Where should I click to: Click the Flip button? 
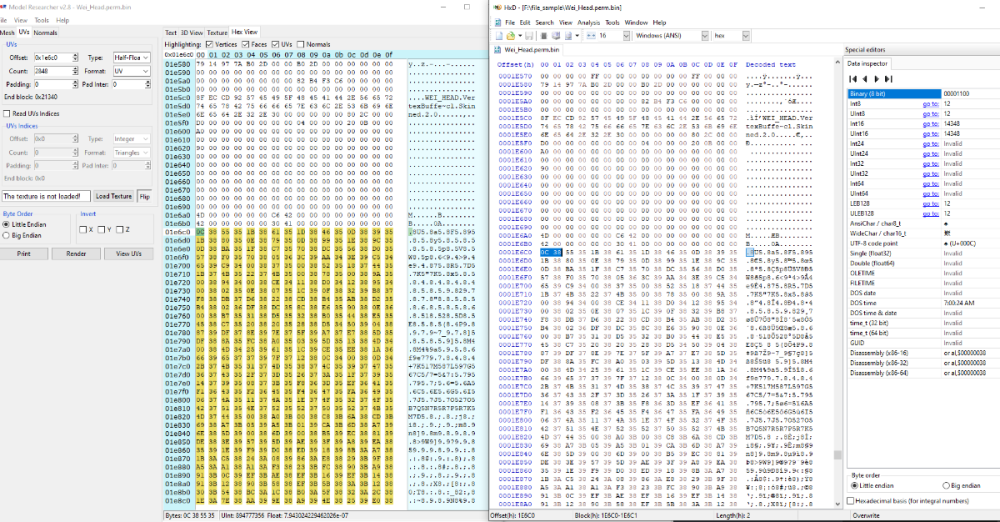(x=145, y=197)
